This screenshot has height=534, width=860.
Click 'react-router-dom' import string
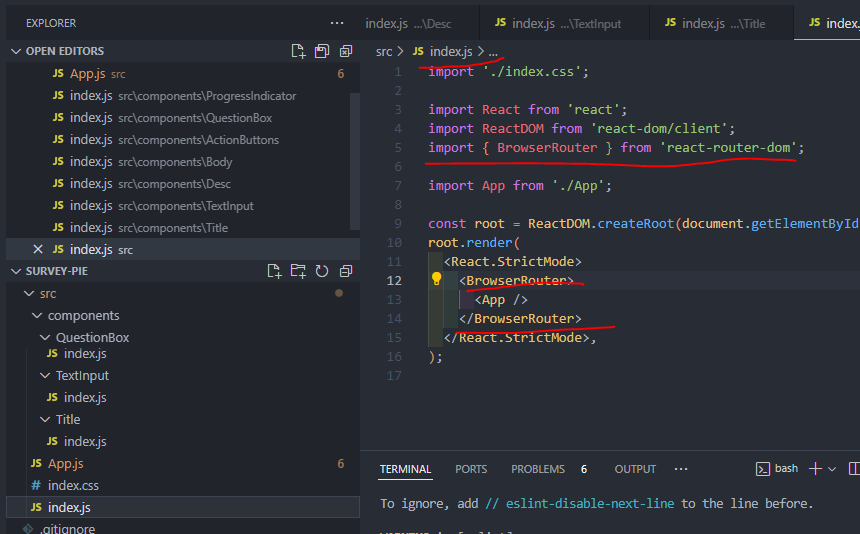point(728,147)
